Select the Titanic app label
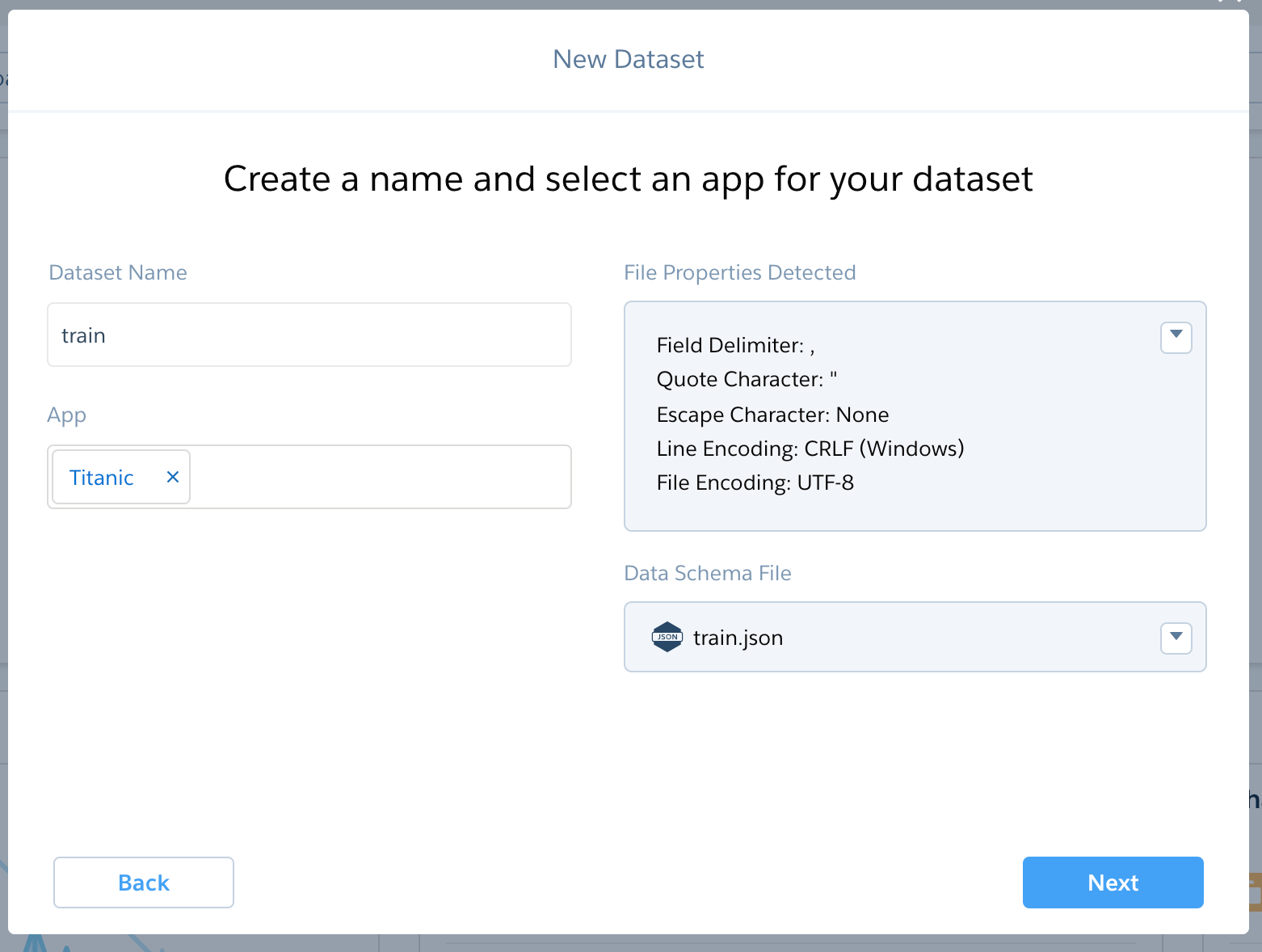1262x952 pixels. pos(102,478)
